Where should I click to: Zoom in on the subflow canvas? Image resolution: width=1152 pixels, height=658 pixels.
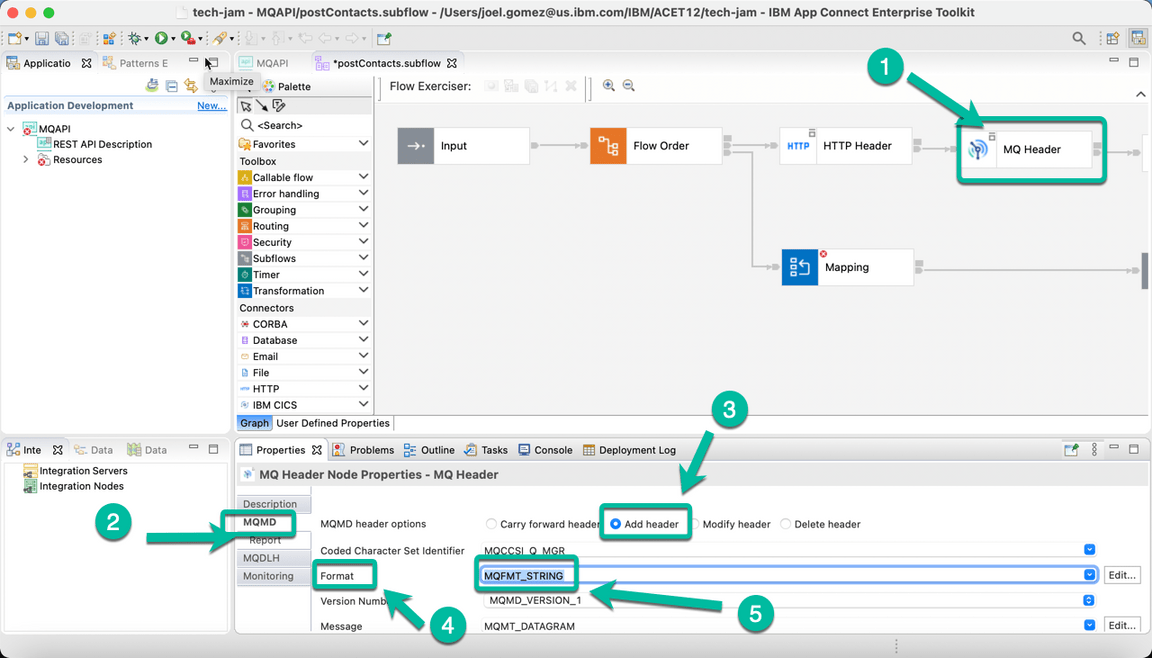tap(609, 86)
